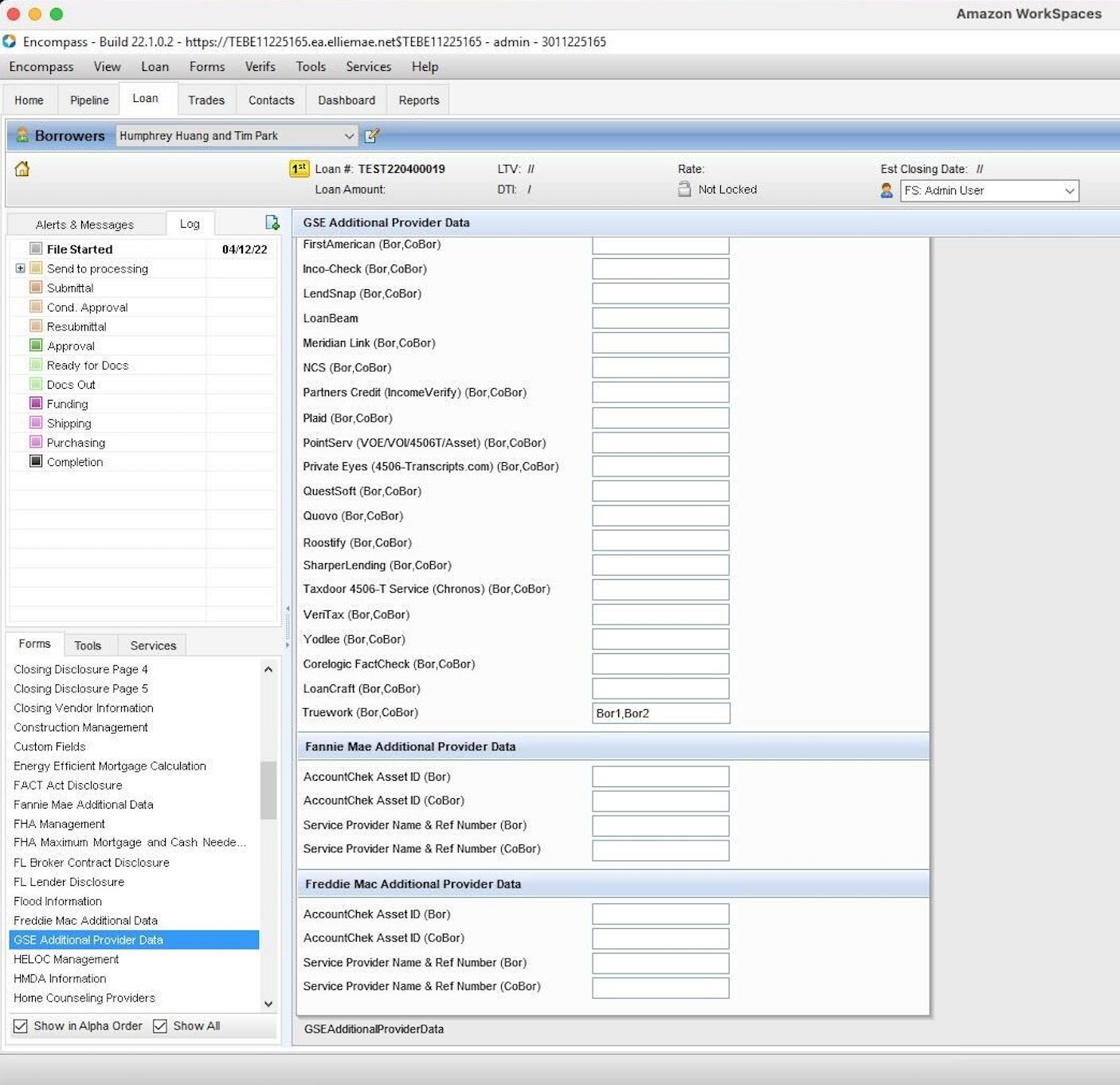The width and height of the screenshot is (1120, 1085).
Task: Click the Truework field containing Bor1,Bor2
Action: 661,713
